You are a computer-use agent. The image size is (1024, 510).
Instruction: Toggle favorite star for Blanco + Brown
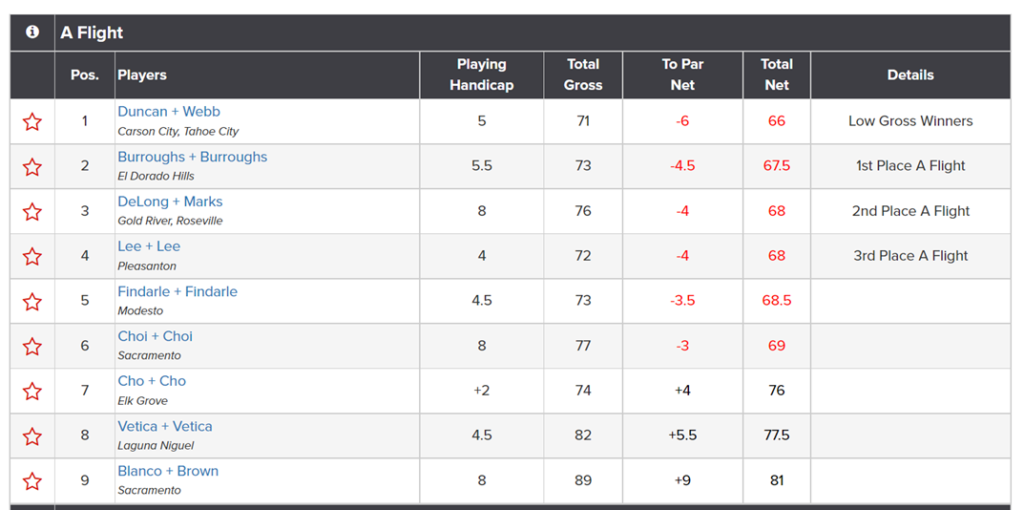tap(32, 481)
